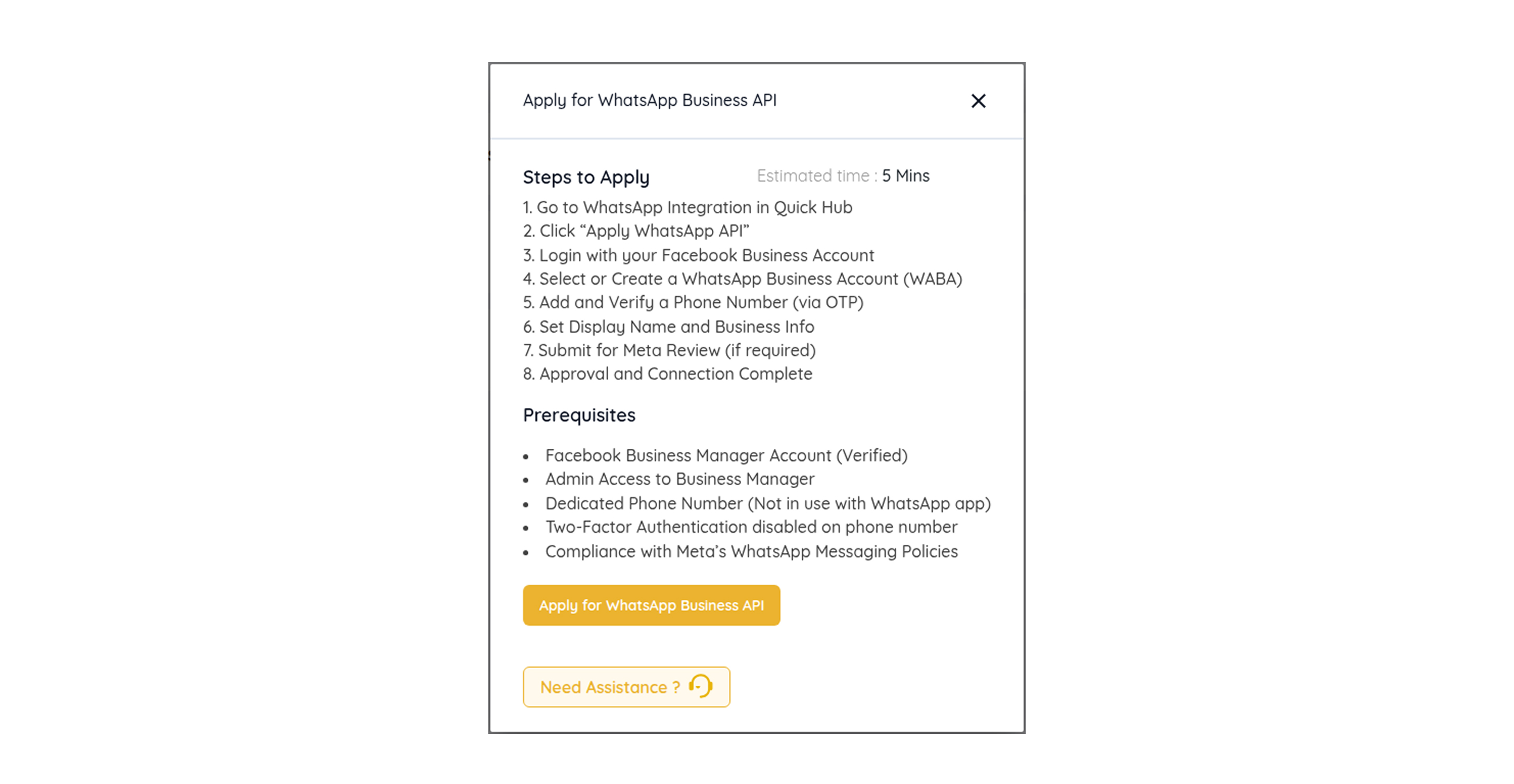Click step 8 Approval and Connection Complete

click(x=668, y=374)
